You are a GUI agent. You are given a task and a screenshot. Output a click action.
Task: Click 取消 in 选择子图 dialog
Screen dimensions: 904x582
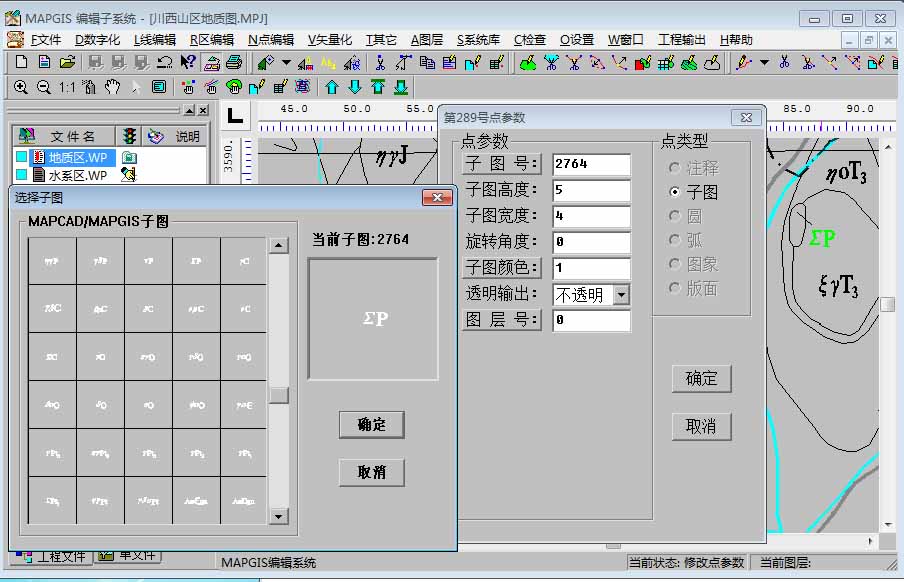click(371, 473)
